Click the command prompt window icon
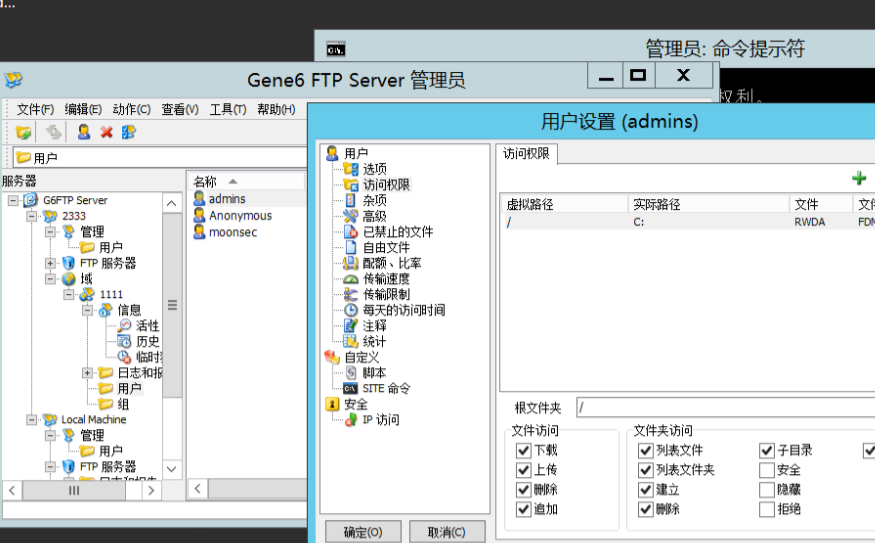The height and width of the screenshot is (543, 875). [x=336, y=49]
